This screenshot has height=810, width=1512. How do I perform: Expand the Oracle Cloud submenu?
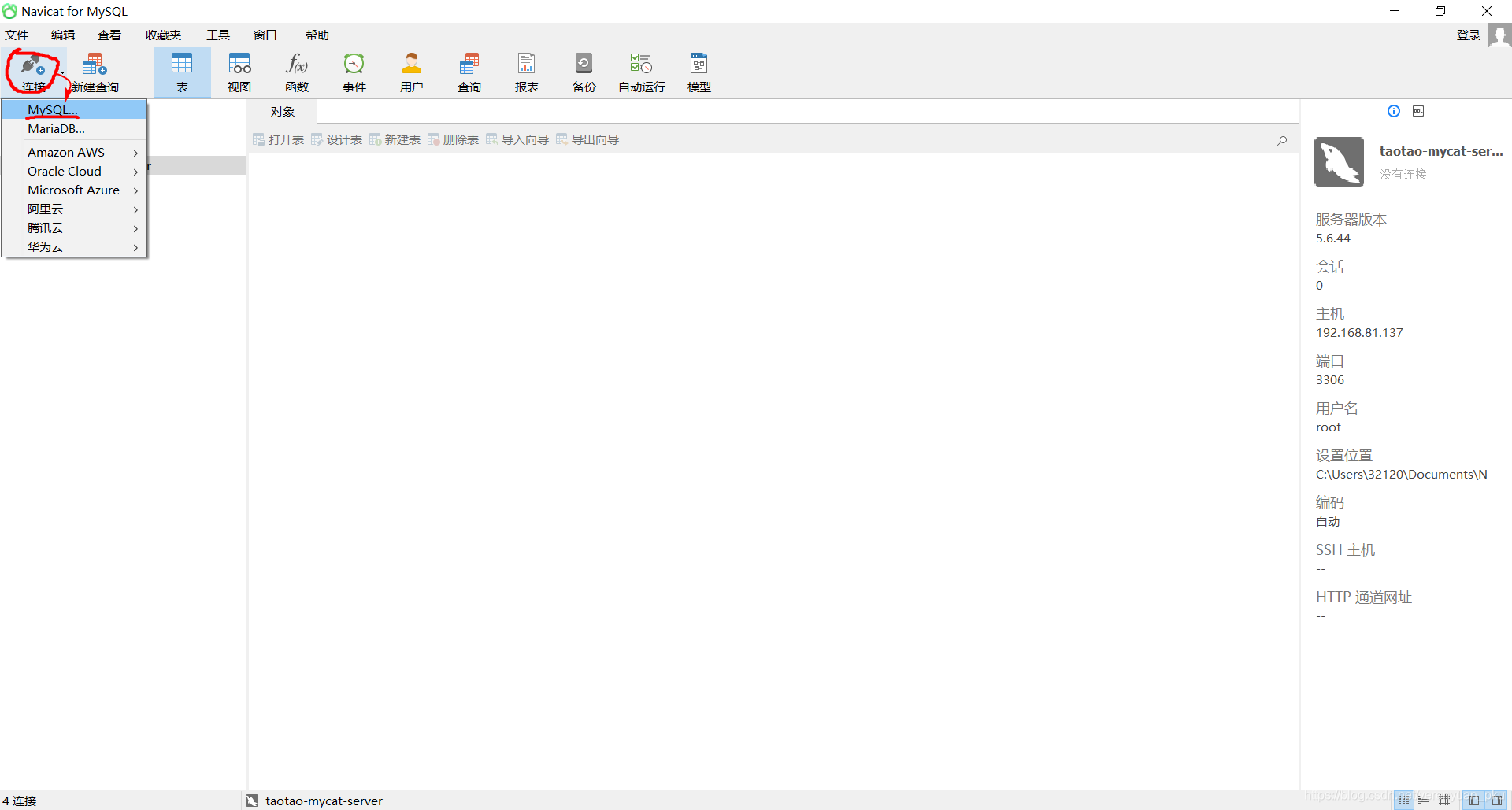coord(74,171)
